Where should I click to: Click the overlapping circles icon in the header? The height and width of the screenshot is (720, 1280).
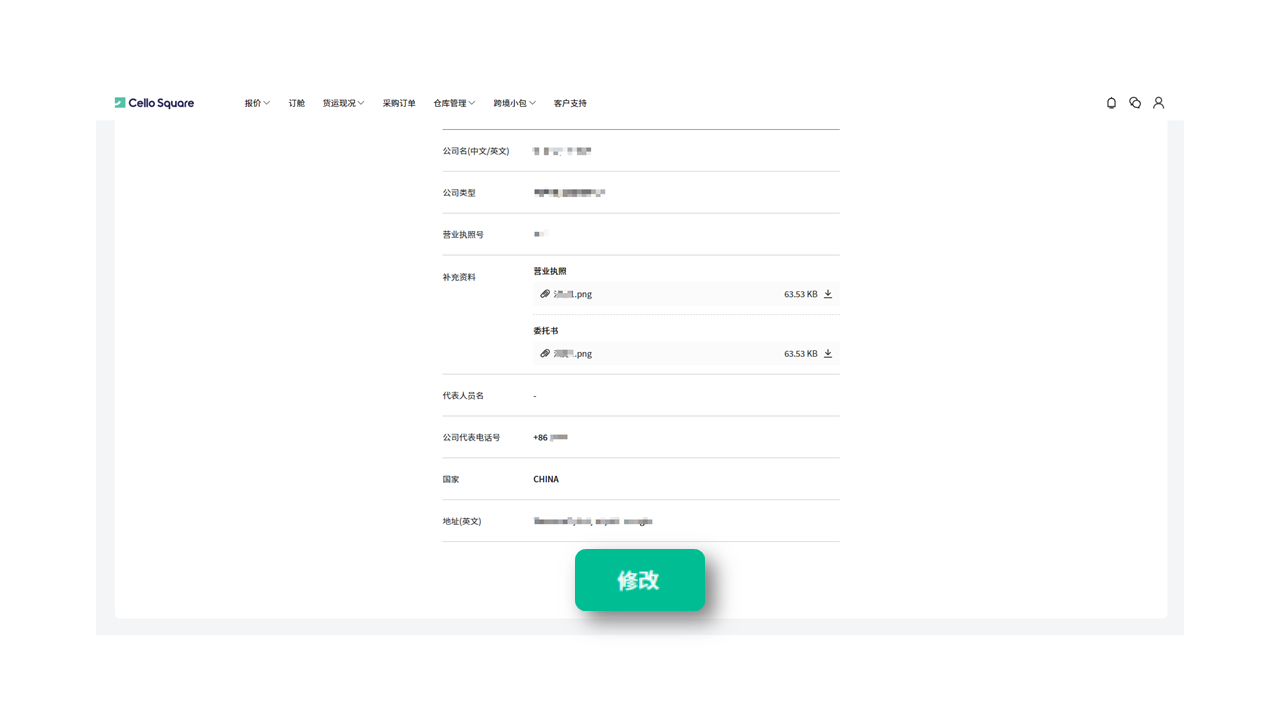point(1134,102)
